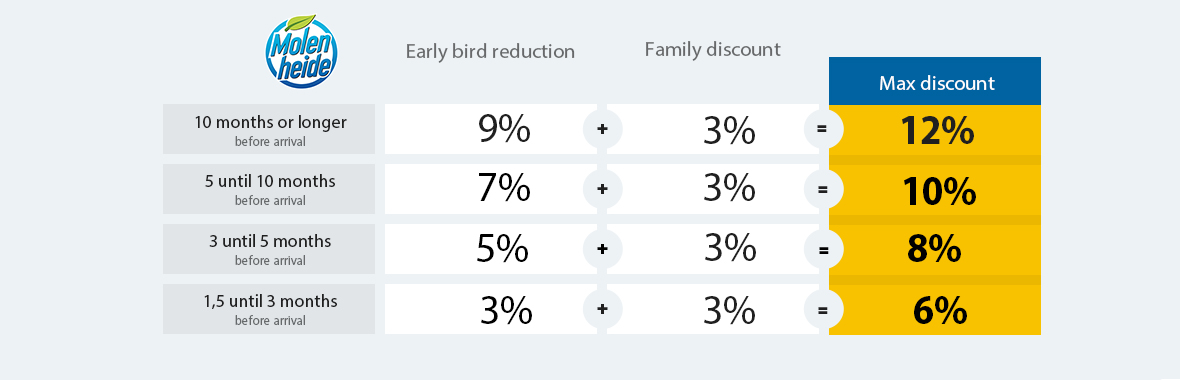Click the 12% max discount cell
Screen dimensions: 1180x380
935,130
